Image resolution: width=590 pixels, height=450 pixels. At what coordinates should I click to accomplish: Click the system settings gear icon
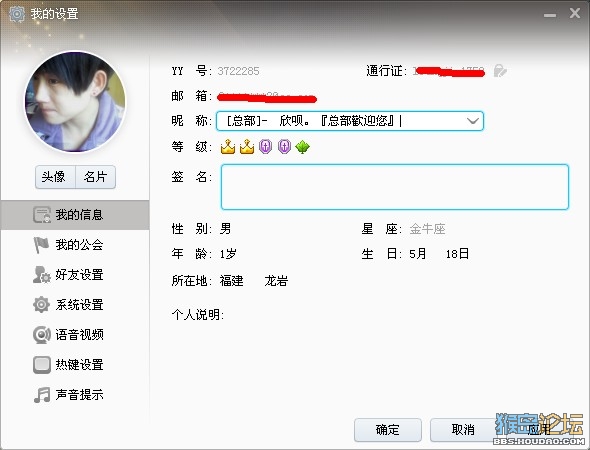click(x=41, y=304)
